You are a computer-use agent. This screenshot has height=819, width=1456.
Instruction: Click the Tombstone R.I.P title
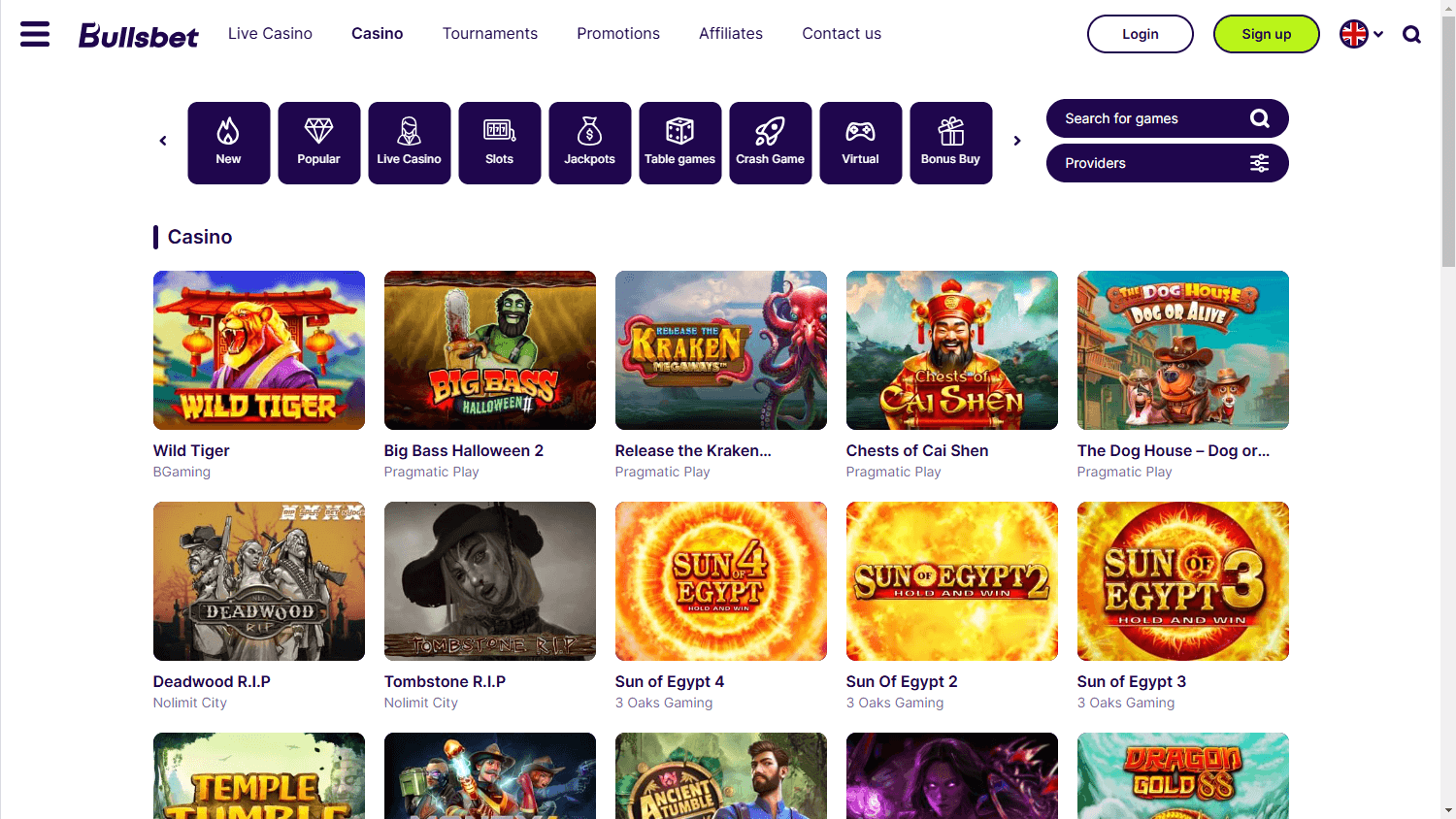[445, 681]
